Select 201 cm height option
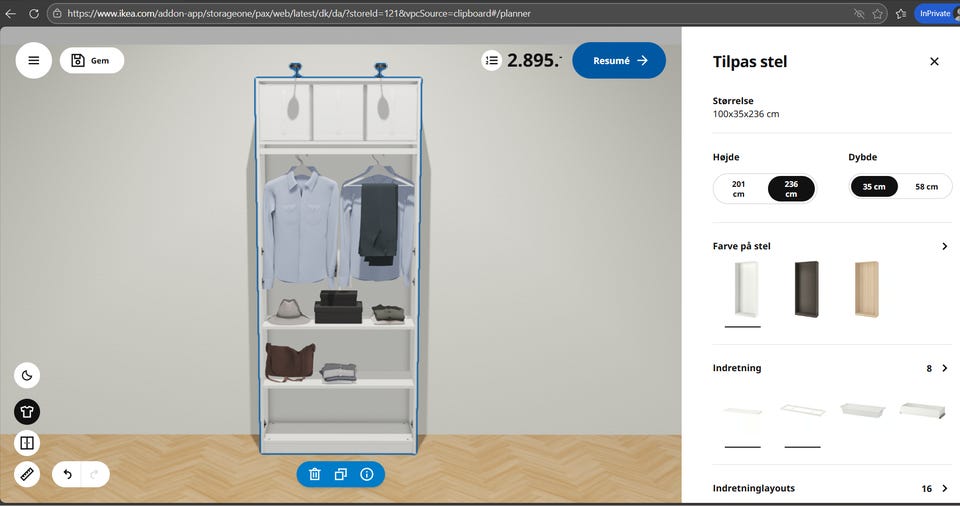This screenshot has width=960, height=506. point(738,189)
